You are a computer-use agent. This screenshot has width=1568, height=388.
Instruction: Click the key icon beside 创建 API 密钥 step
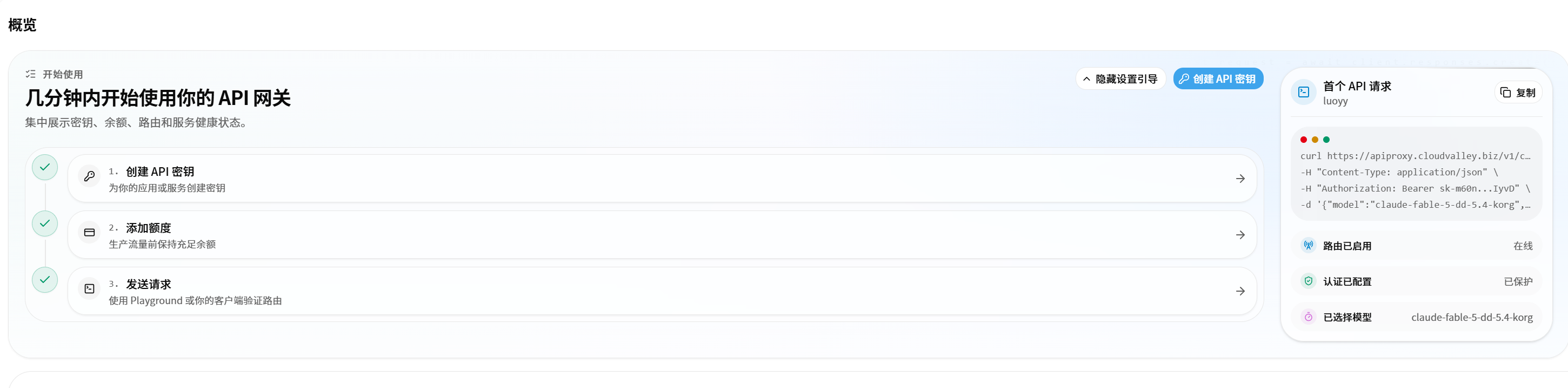(90, 176)
